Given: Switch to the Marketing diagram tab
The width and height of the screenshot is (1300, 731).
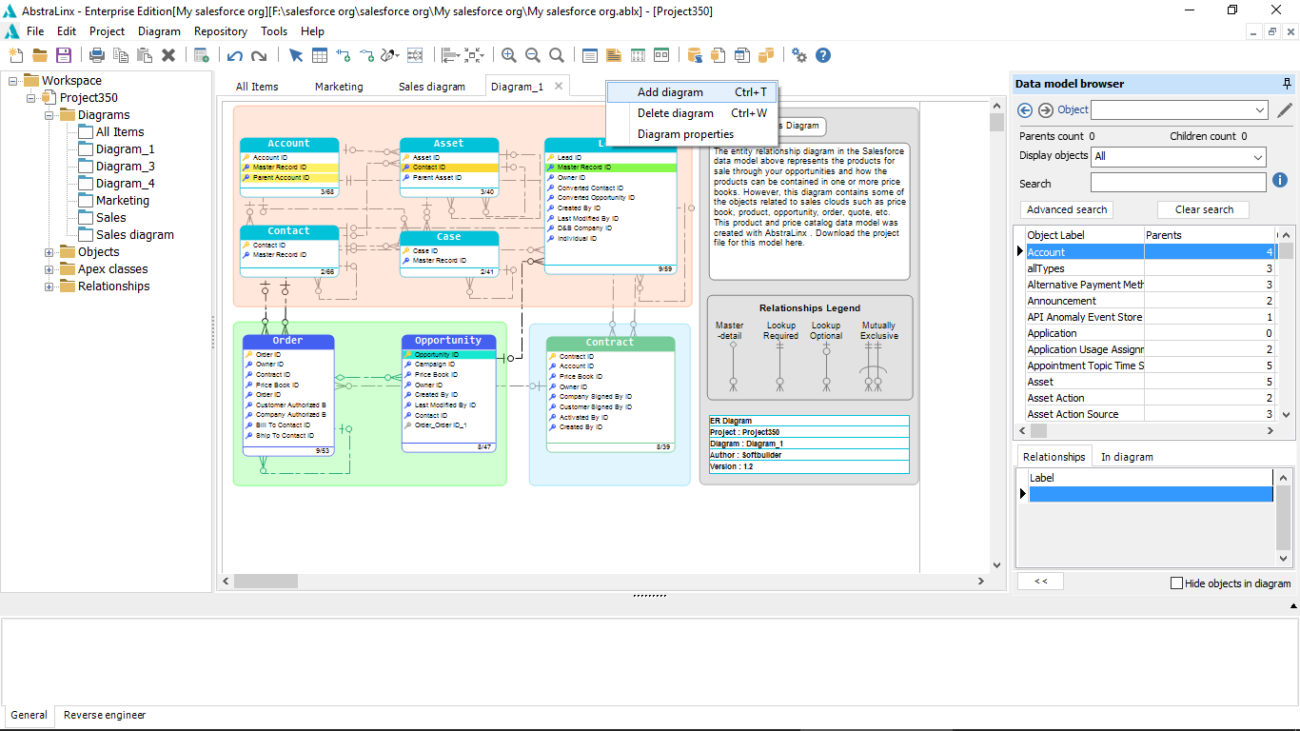Looking at the screenshot, I should [x=339, y=86].
